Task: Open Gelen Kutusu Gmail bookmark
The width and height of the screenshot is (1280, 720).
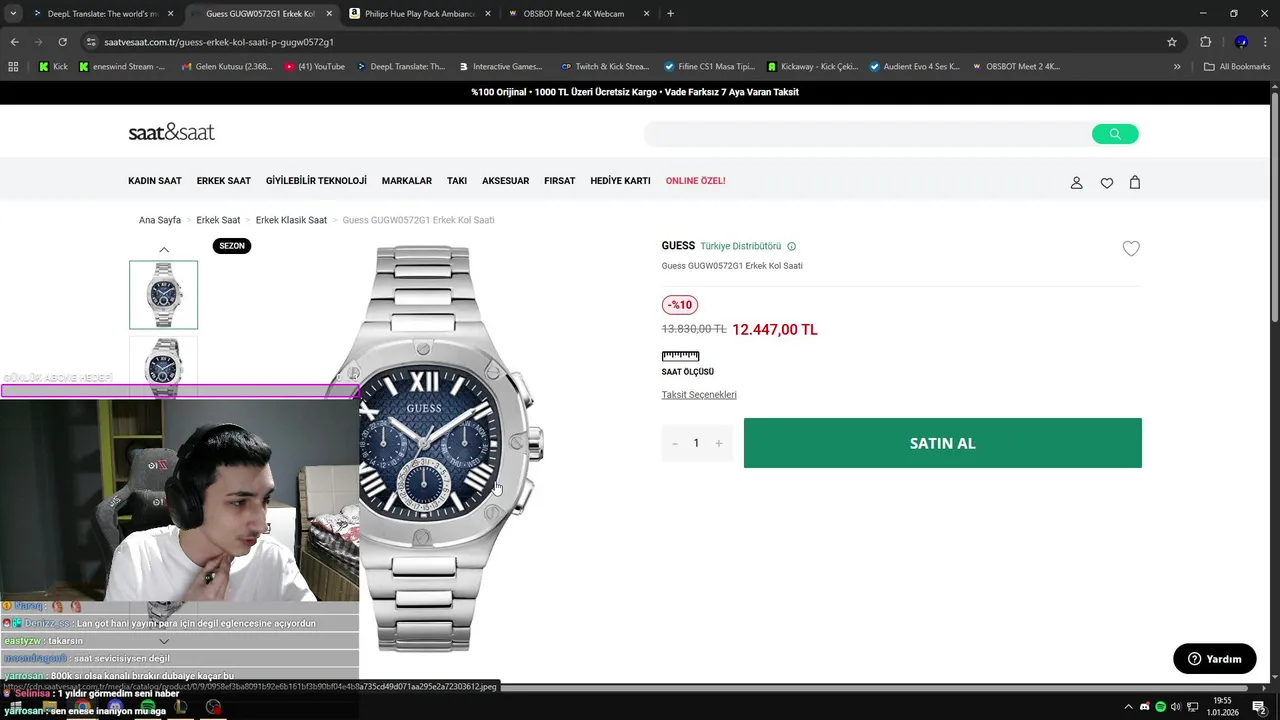Action: 227,67
